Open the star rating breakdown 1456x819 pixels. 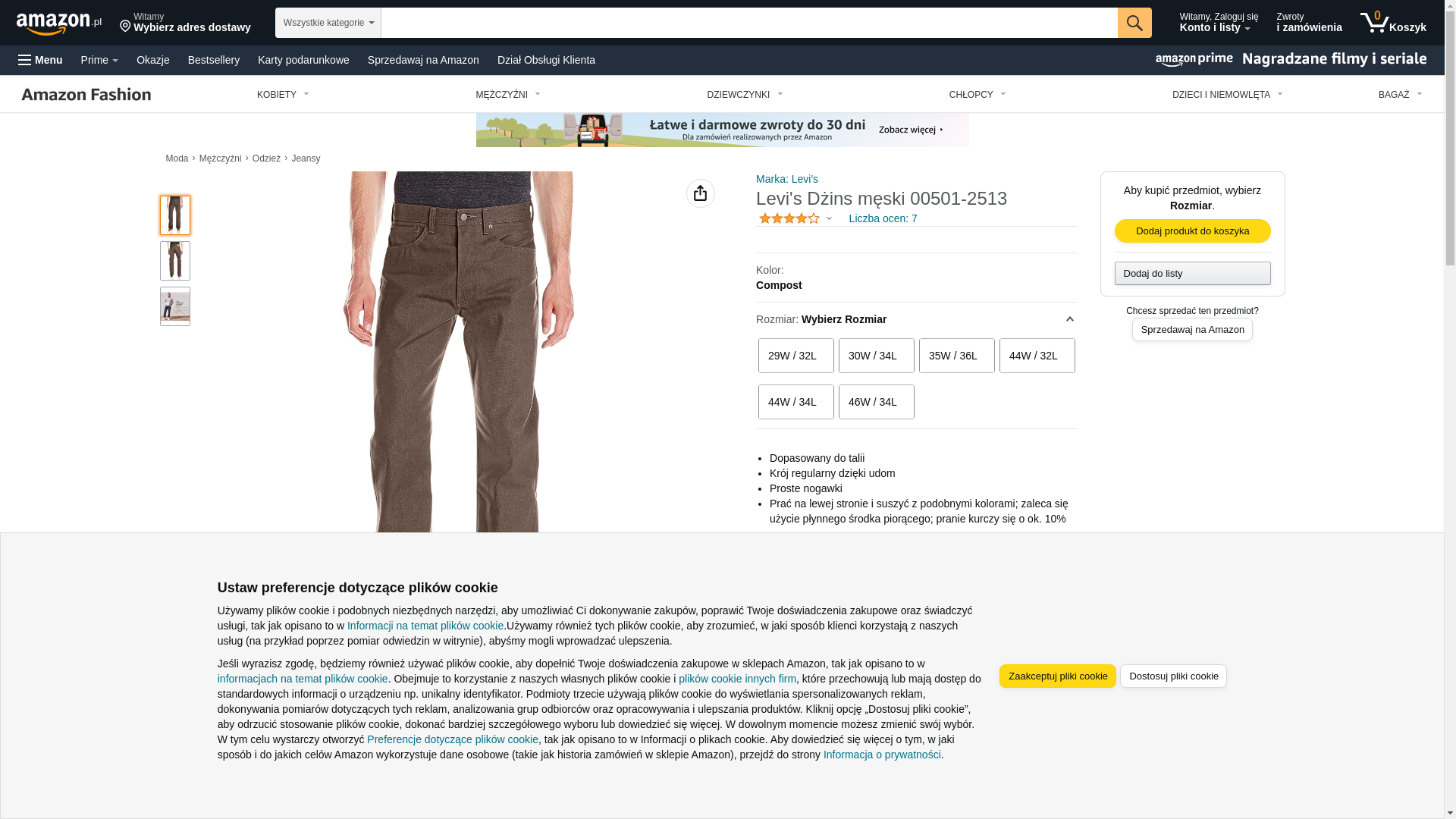click(795, 218)
